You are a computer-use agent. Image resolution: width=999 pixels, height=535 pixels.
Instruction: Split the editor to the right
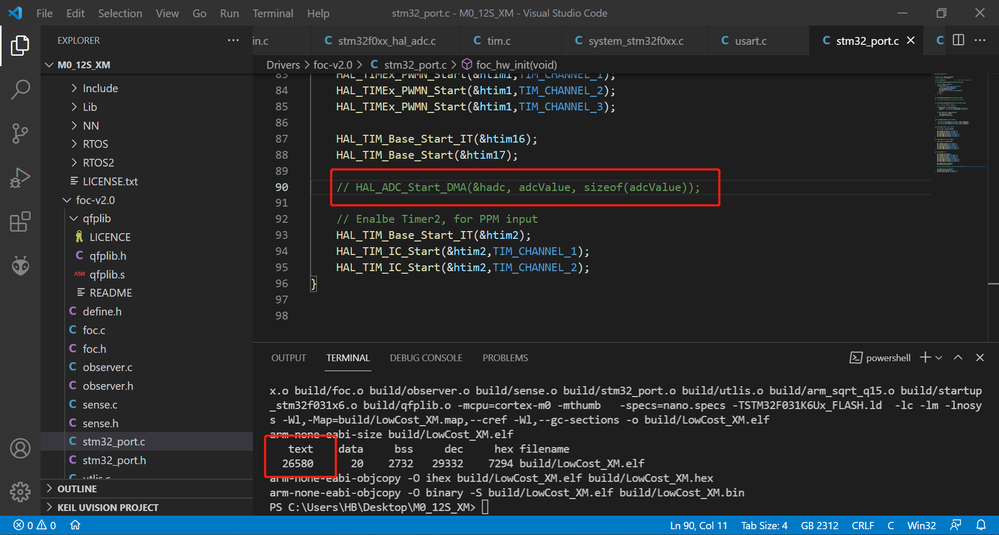click(x=958, y=40)
